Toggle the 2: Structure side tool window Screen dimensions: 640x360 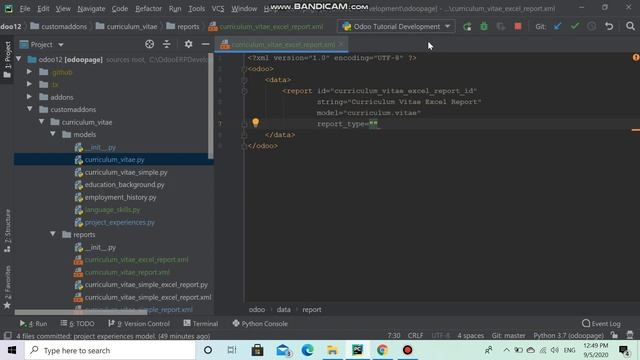pyautogui.click(x=7, y=231)
